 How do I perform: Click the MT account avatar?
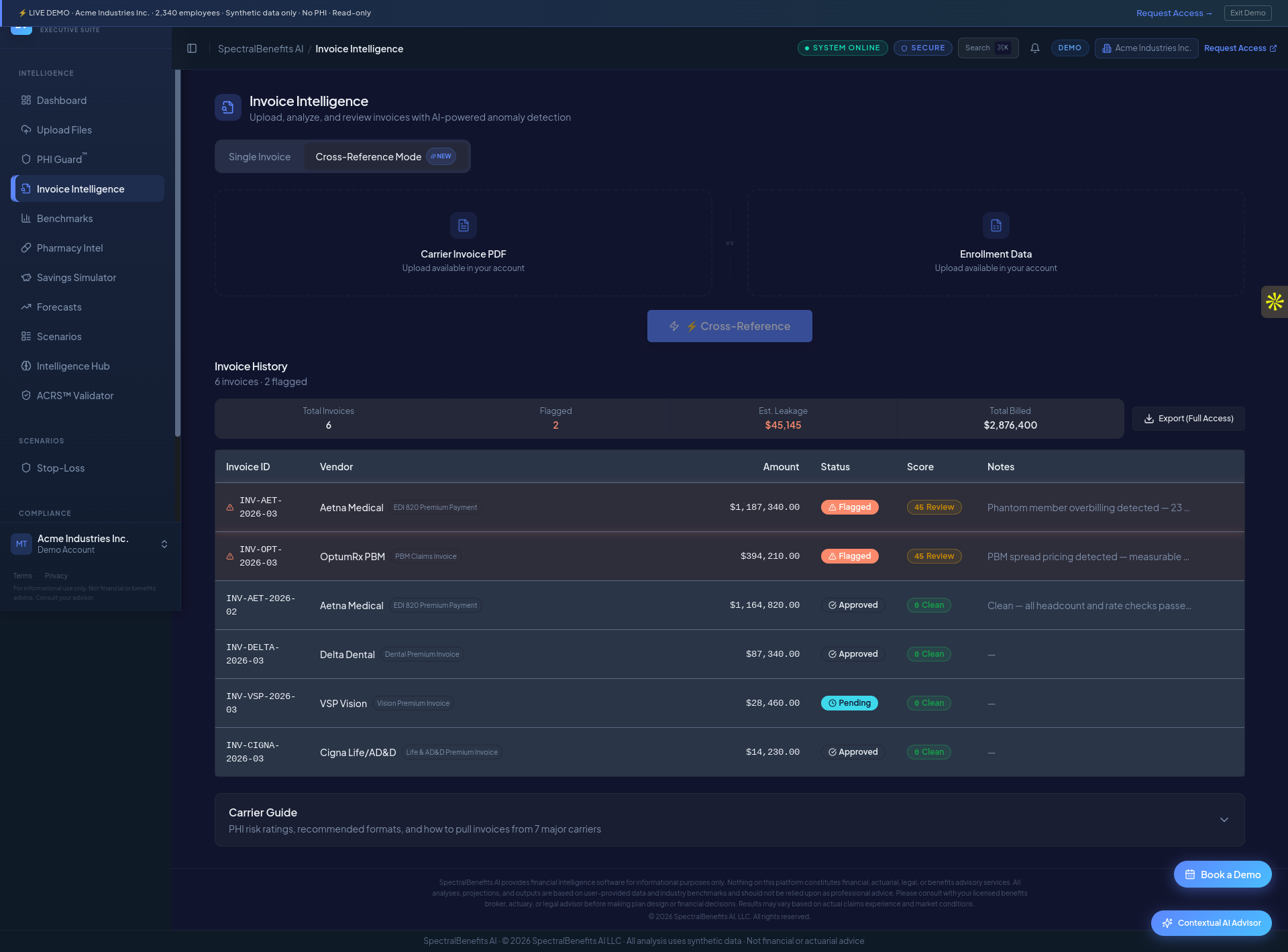tap(21, 544)
